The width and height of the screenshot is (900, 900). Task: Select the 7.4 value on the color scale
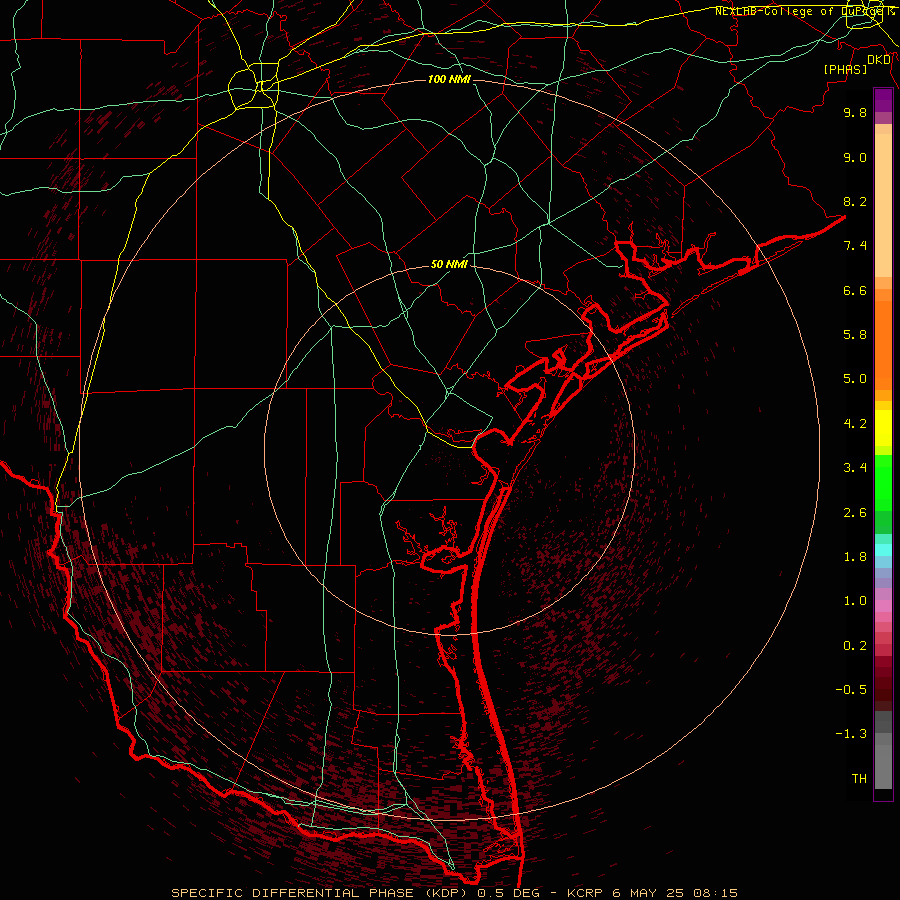[x=855, y=246]
